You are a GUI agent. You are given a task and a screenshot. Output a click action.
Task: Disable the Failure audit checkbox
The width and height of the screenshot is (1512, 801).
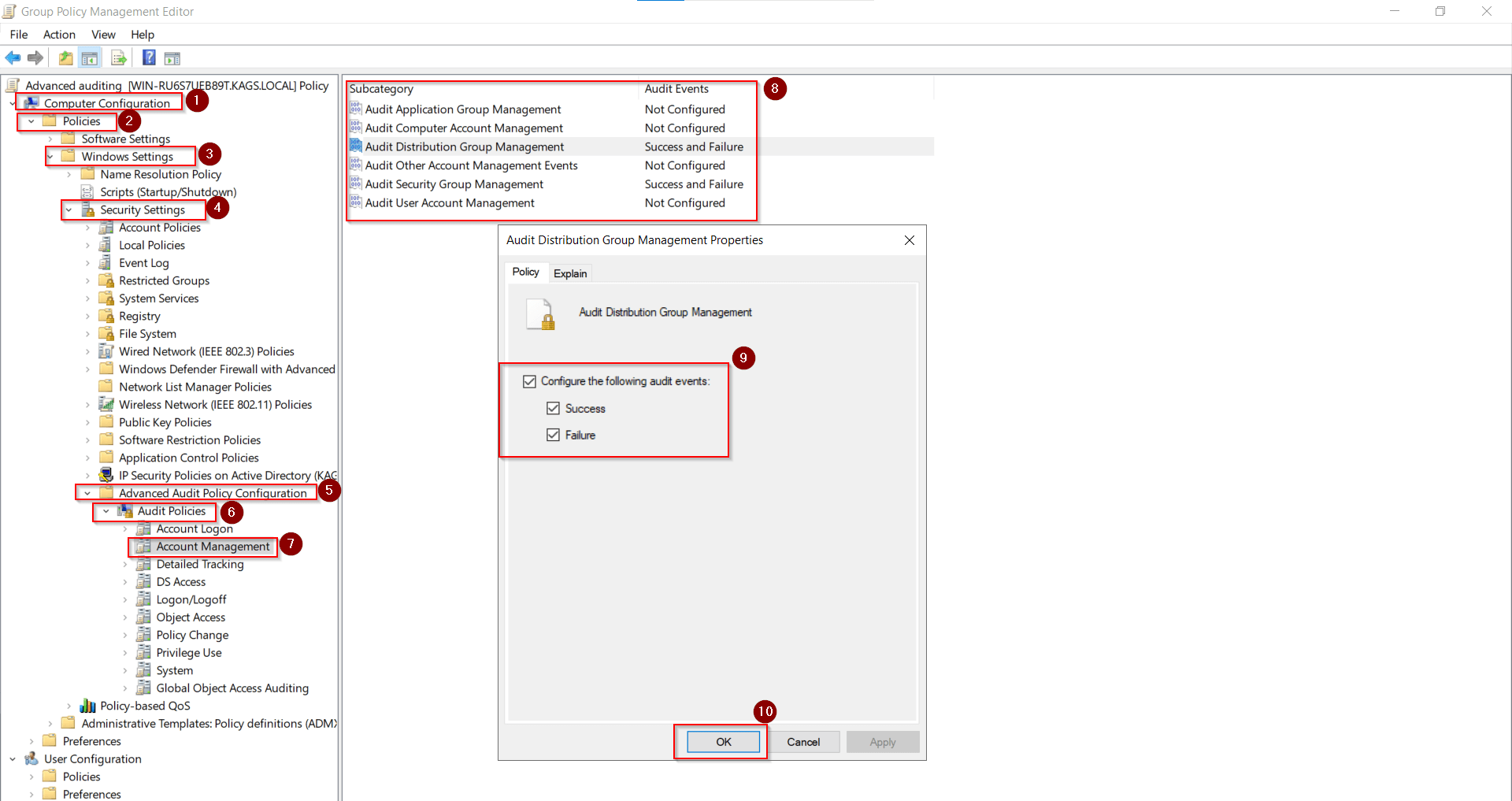(x=554, y=435)
